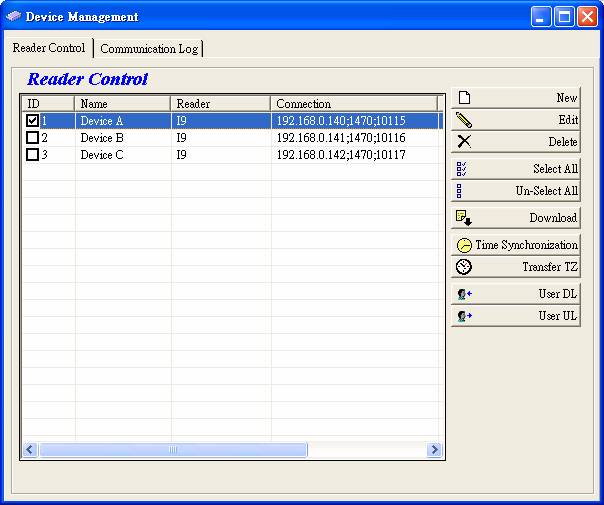The width and height of the screenshot is (604, 505).
Task: Select the Device C name cell
Action: pos(102,155)
